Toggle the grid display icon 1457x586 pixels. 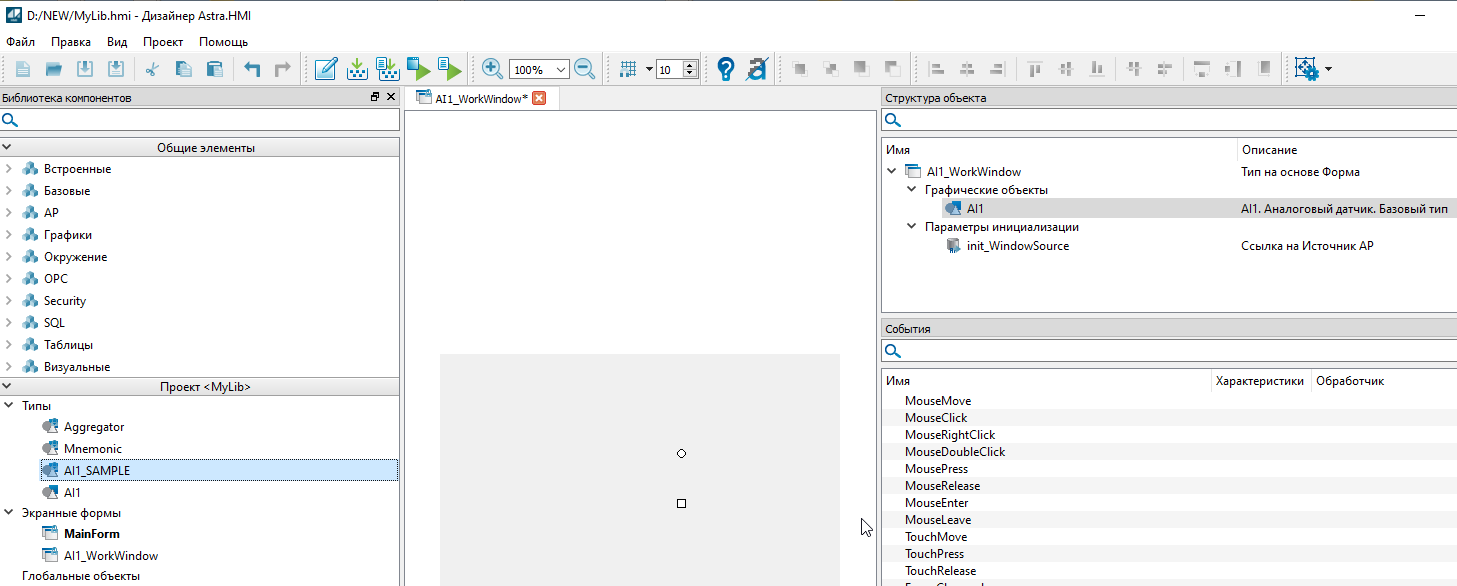click(x=628, y=69)
